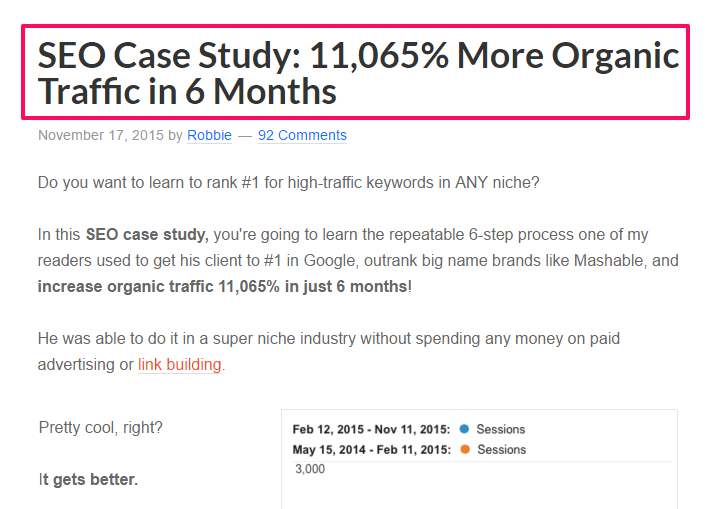Click bold 'increase organic traffic 11,065%' text
Screen dimensions: 725x509
(159, 287)
